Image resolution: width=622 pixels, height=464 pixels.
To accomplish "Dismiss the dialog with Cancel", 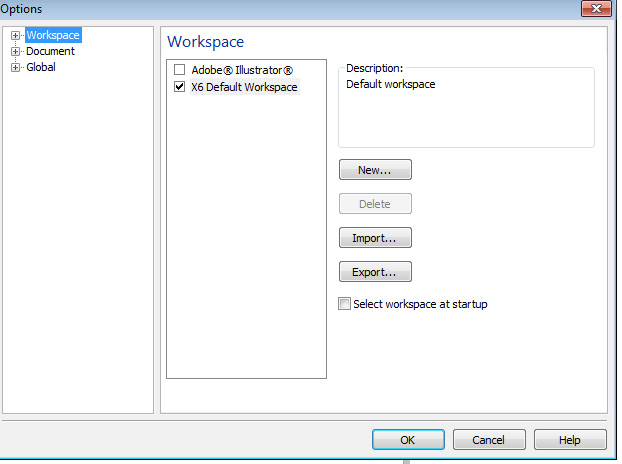I will tap(489, 440).
